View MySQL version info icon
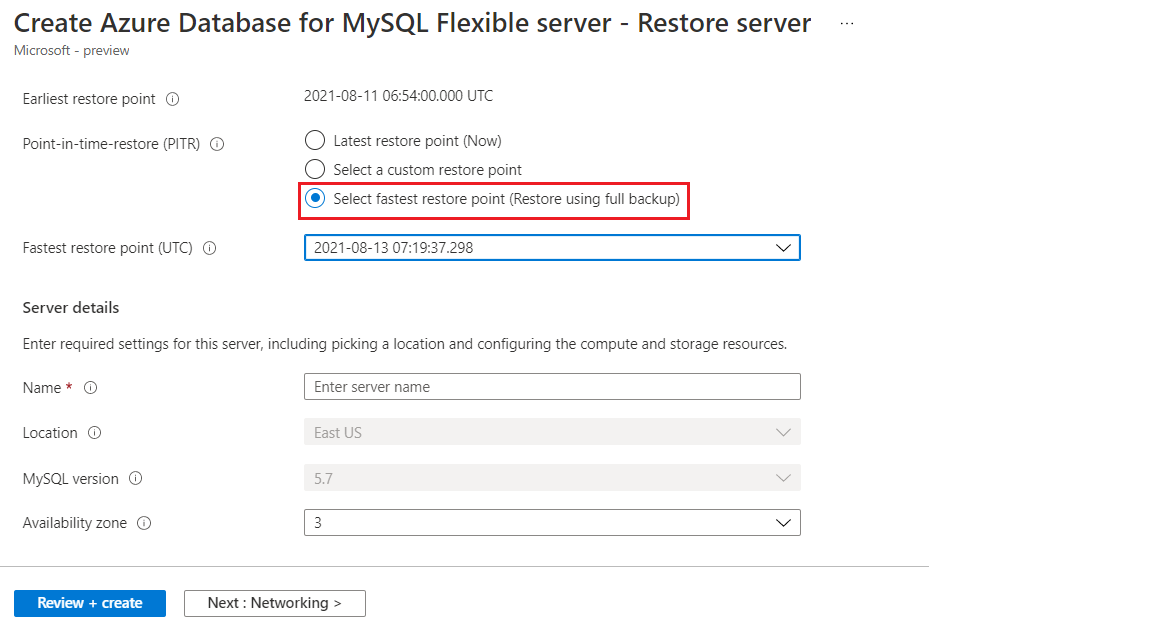The image size is (1152, 629). click(x=136, y=478)
